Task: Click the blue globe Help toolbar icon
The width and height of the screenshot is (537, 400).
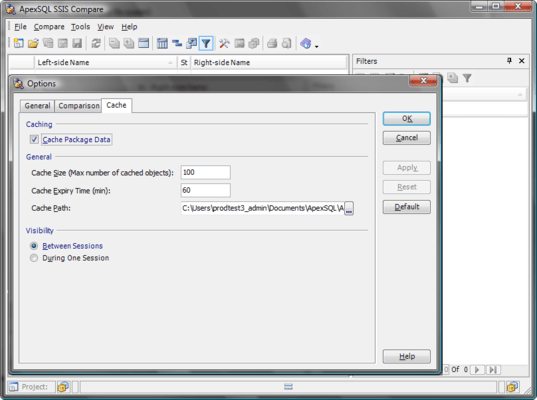Action: pyautogui.click(x=305, y=43)
